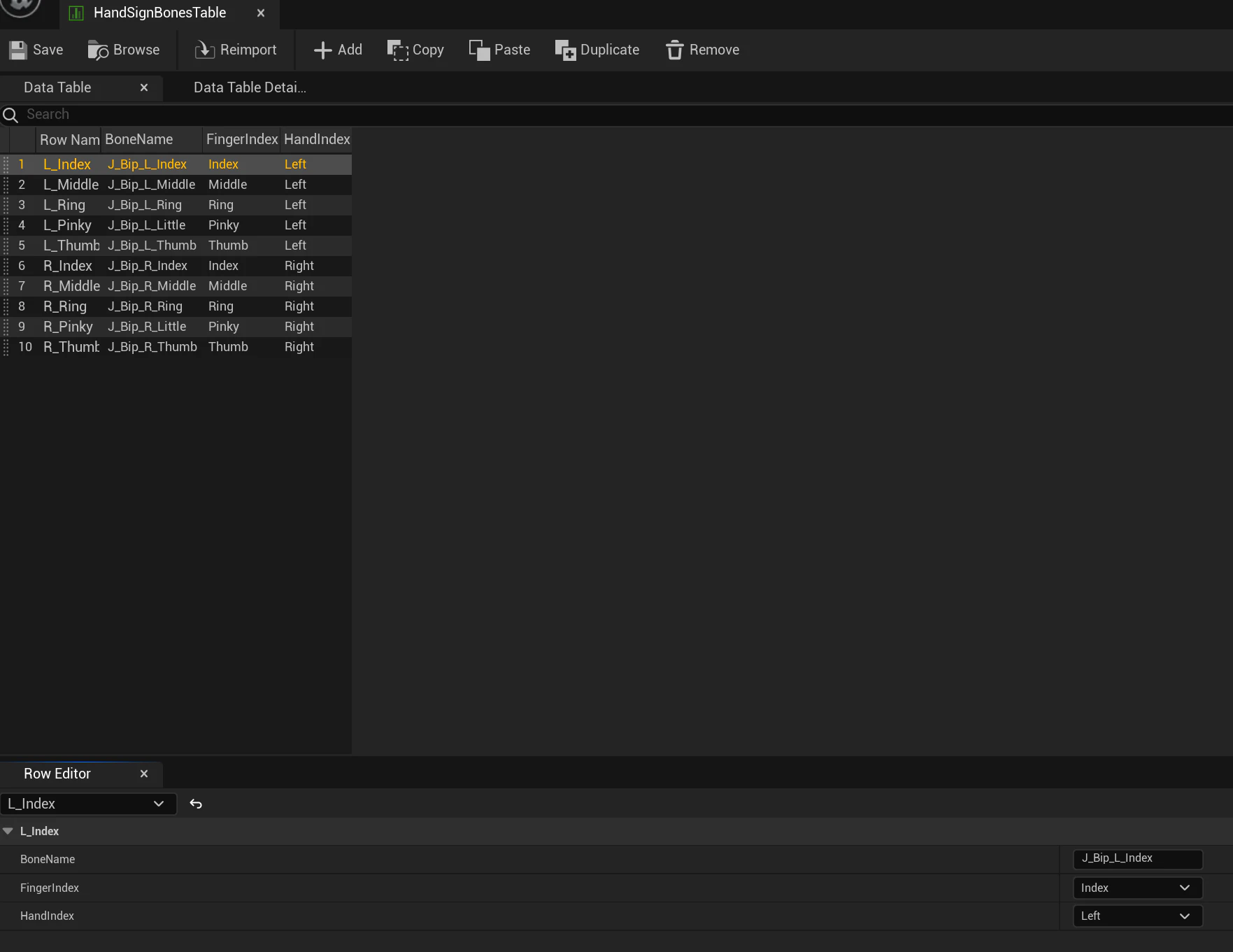The width and height of the screenshot is (1233, 952).
Task: Sort by HandIndex column header
Action: [x=317, y=140]
